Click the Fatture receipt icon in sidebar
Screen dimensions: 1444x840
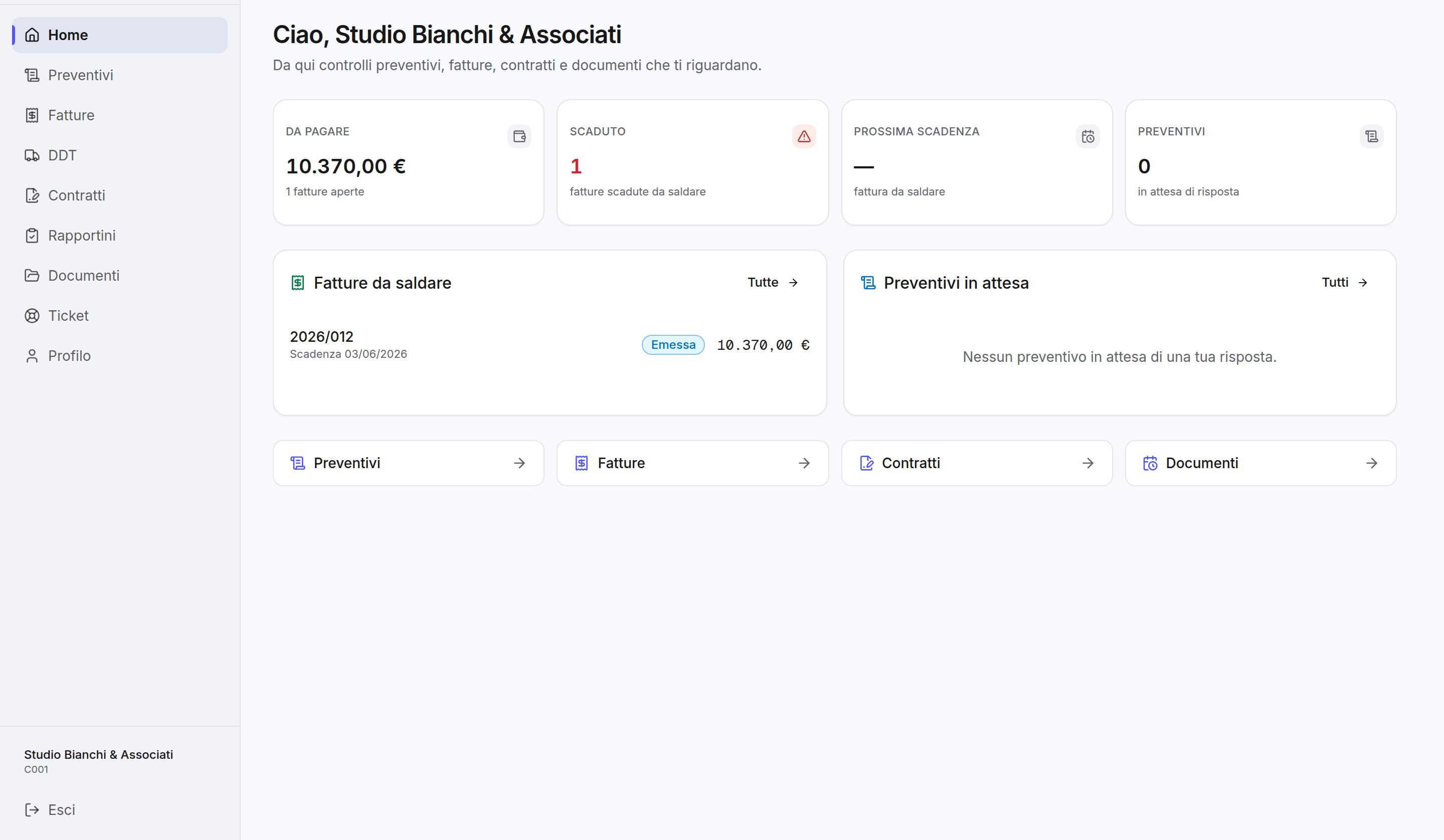32,115
